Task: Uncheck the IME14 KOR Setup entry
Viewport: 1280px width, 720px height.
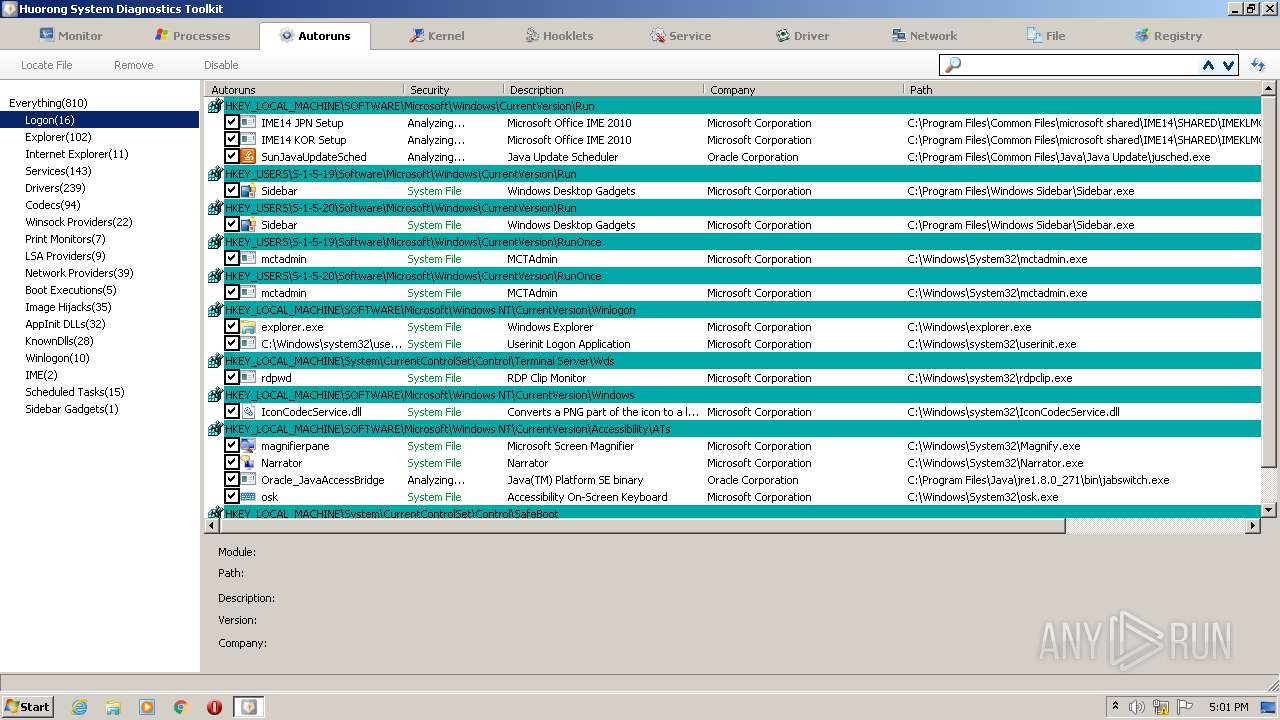Action: (x=232, y=140)
